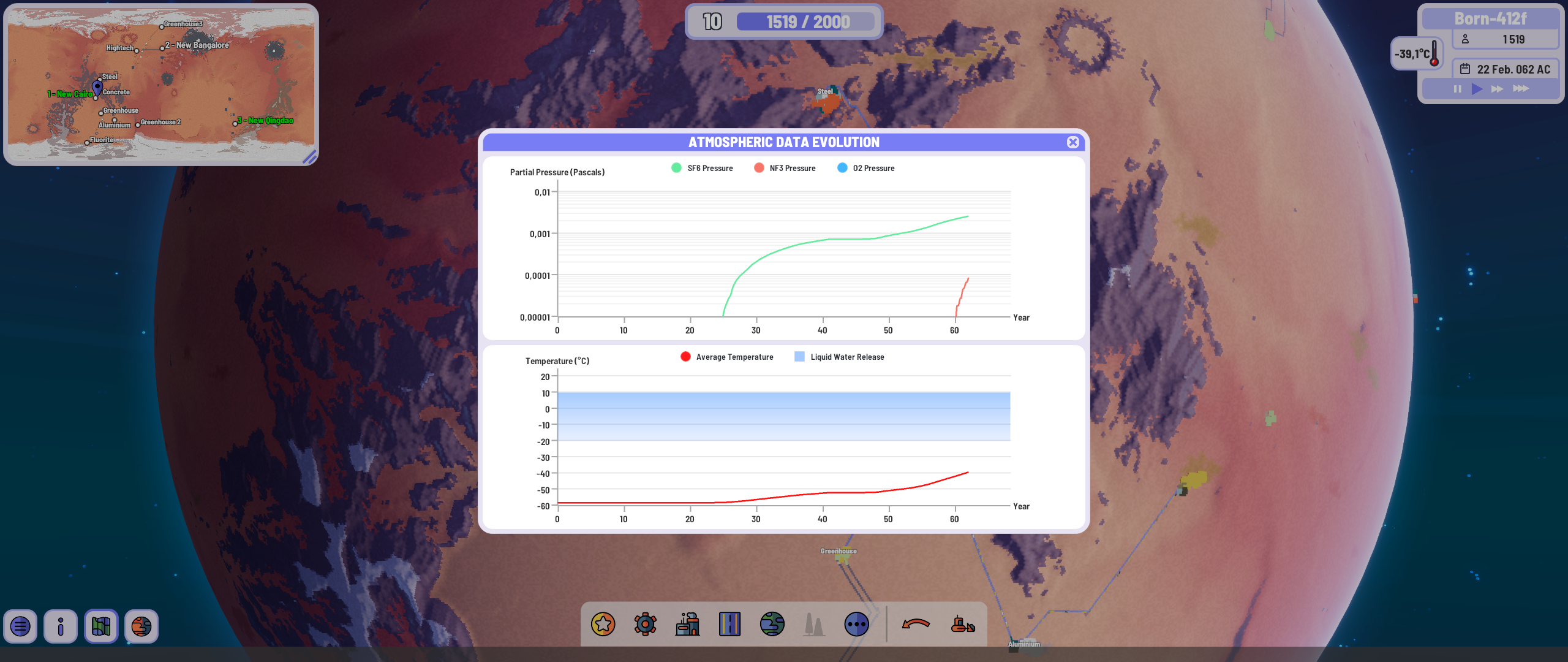This screenshot has height=662, width=1568.
Task: Set game speed to double fast-forward
Action: tap(1497, 89)
